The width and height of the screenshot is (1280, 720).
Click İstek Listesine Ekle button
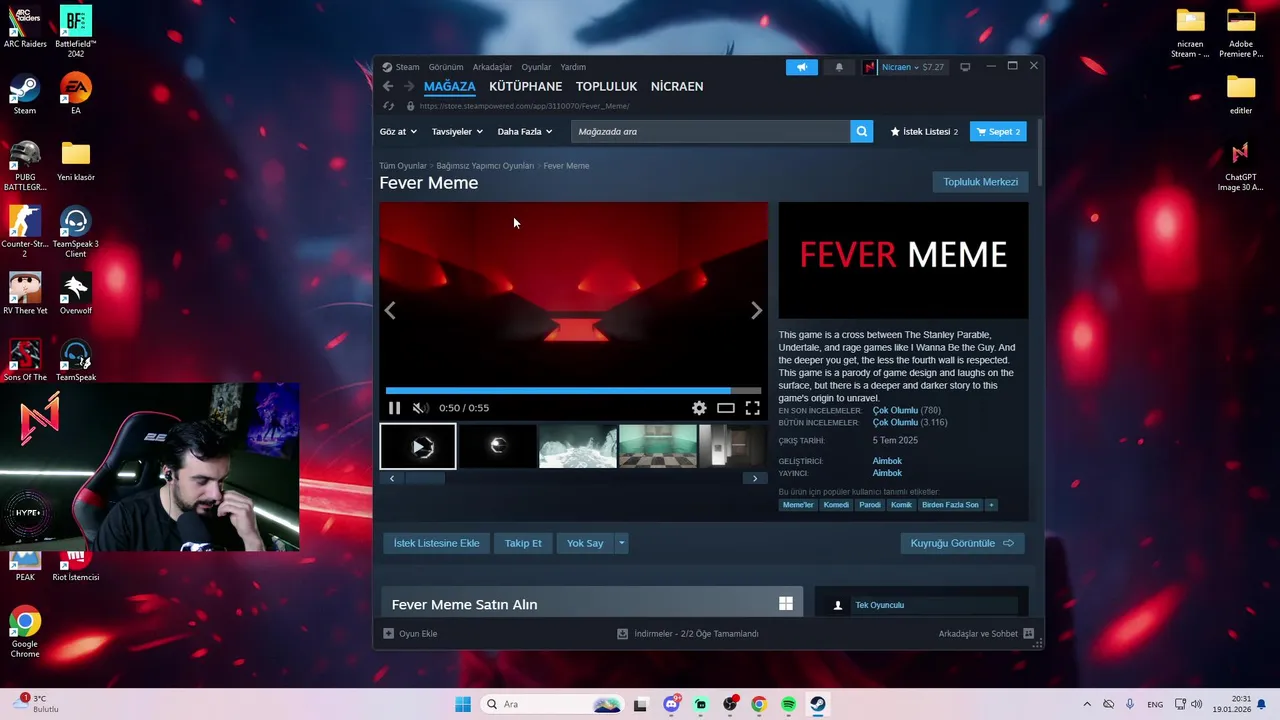click(436, 543)
